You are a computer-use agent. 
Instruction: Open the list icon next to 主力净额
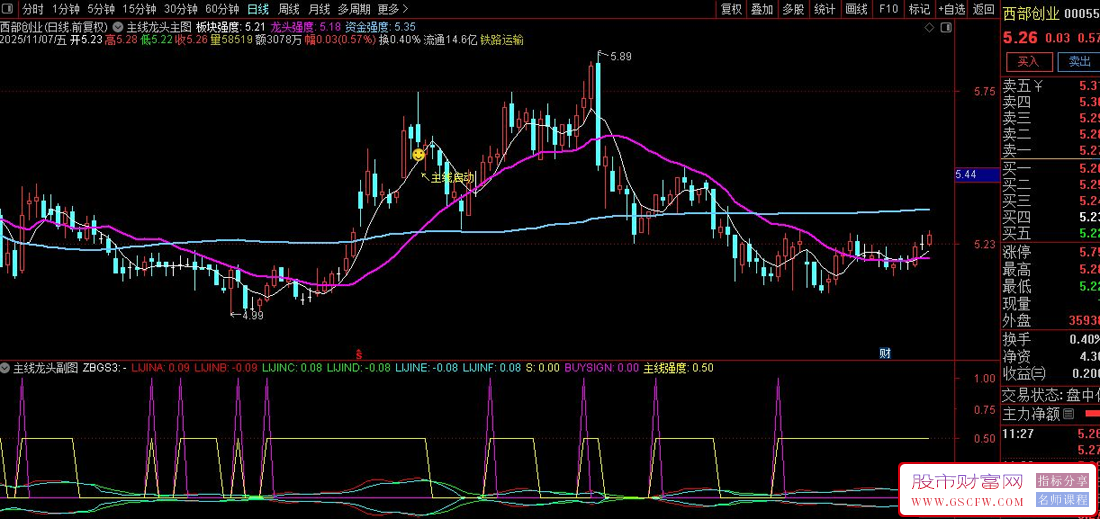tap(1068, 413)
